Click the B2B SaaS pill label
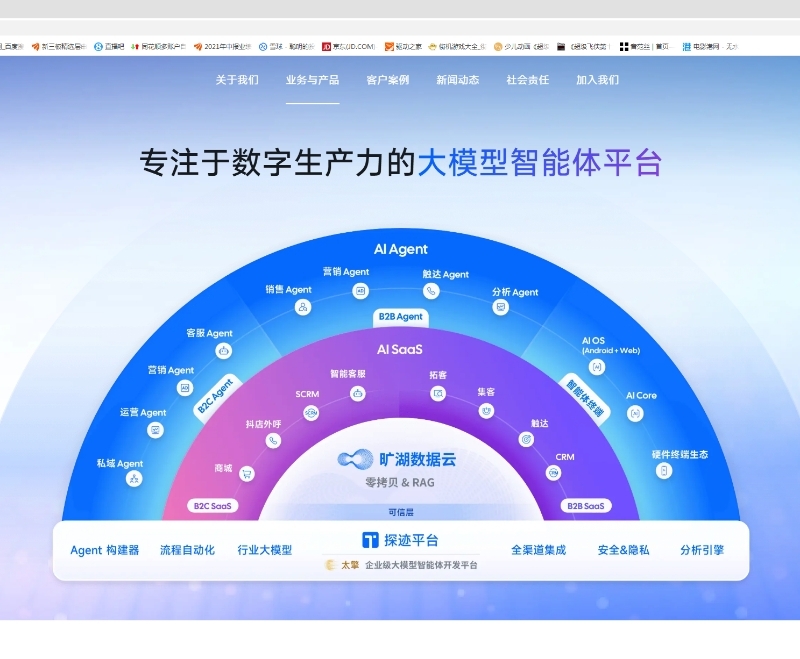The height and width of the screenshot is (659, 800). (x=586, y=506)
